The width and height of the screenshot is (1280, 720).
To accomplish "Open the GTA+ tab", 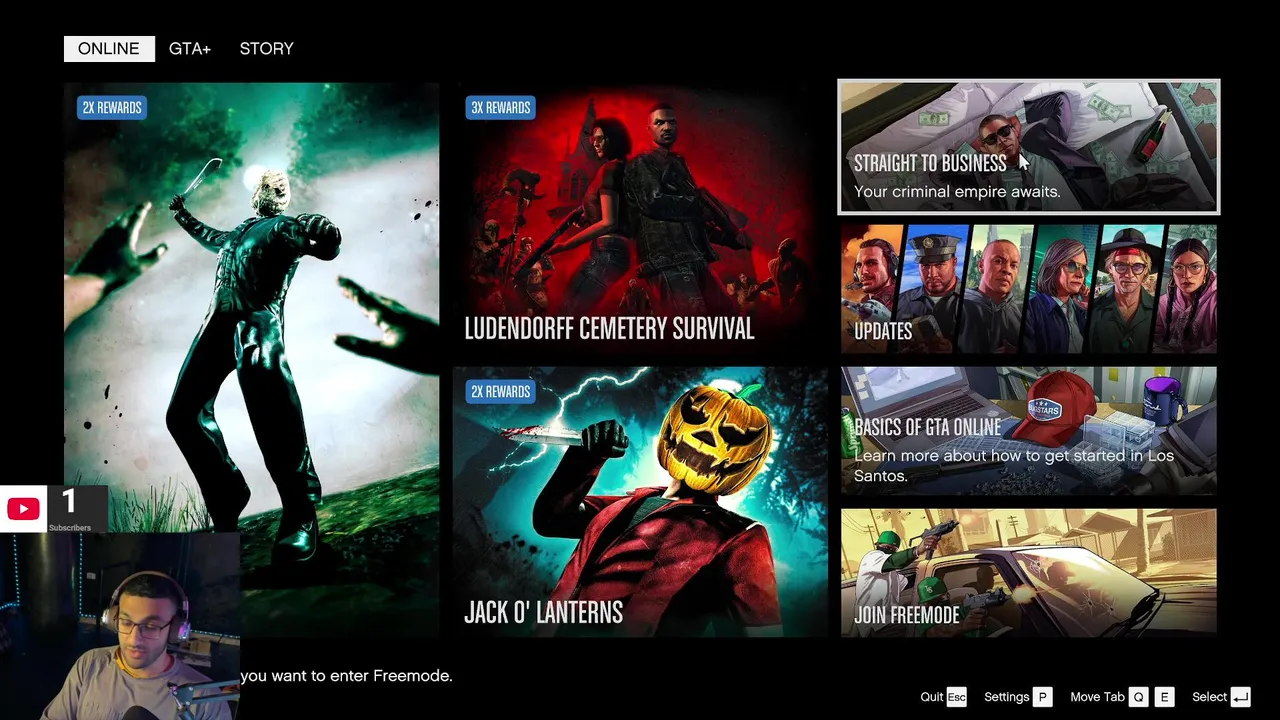I will (x=190, y=49).
